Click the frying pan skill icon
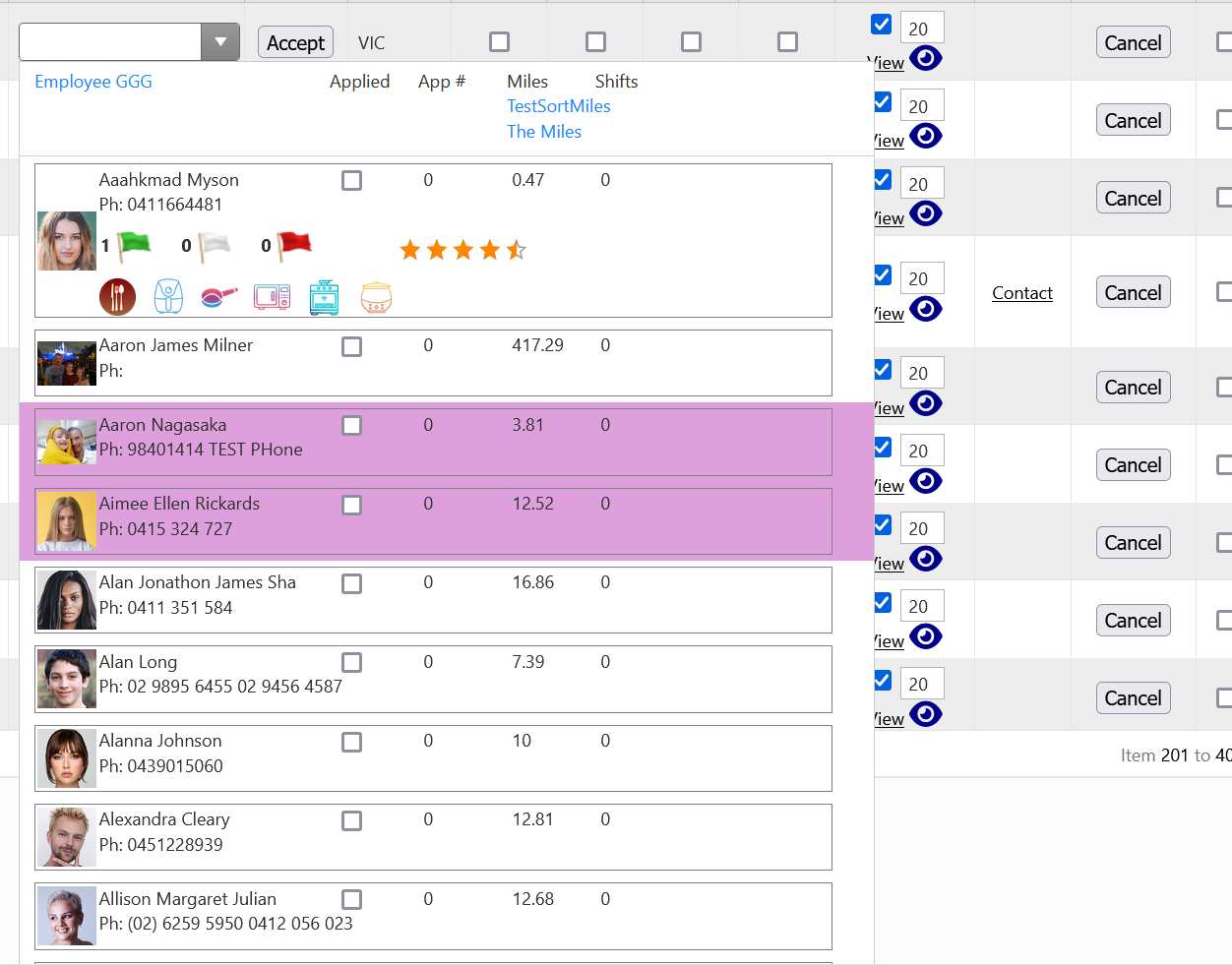 [x=219, y=295]
